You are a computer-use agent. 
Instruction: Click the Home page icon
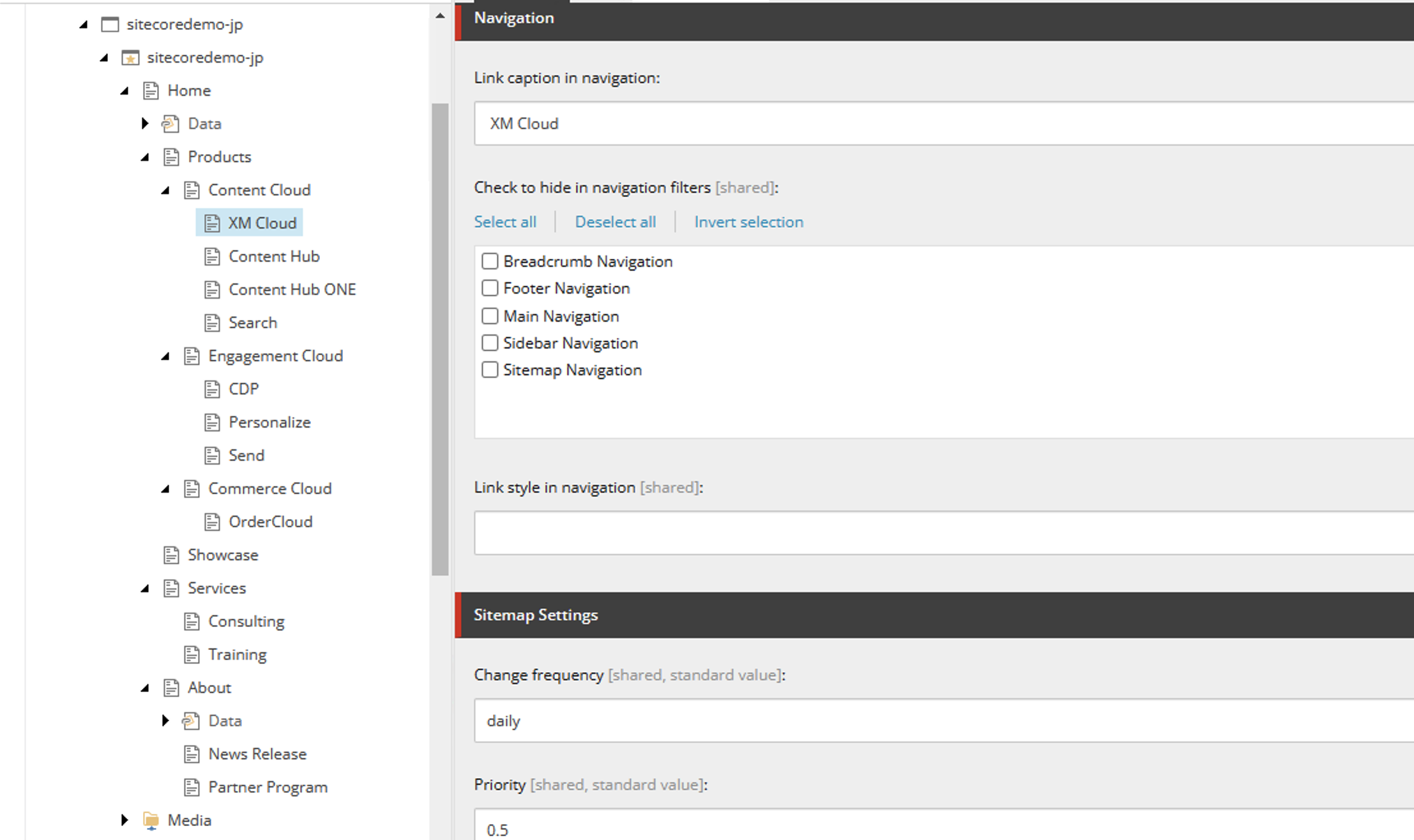point(151,91)
